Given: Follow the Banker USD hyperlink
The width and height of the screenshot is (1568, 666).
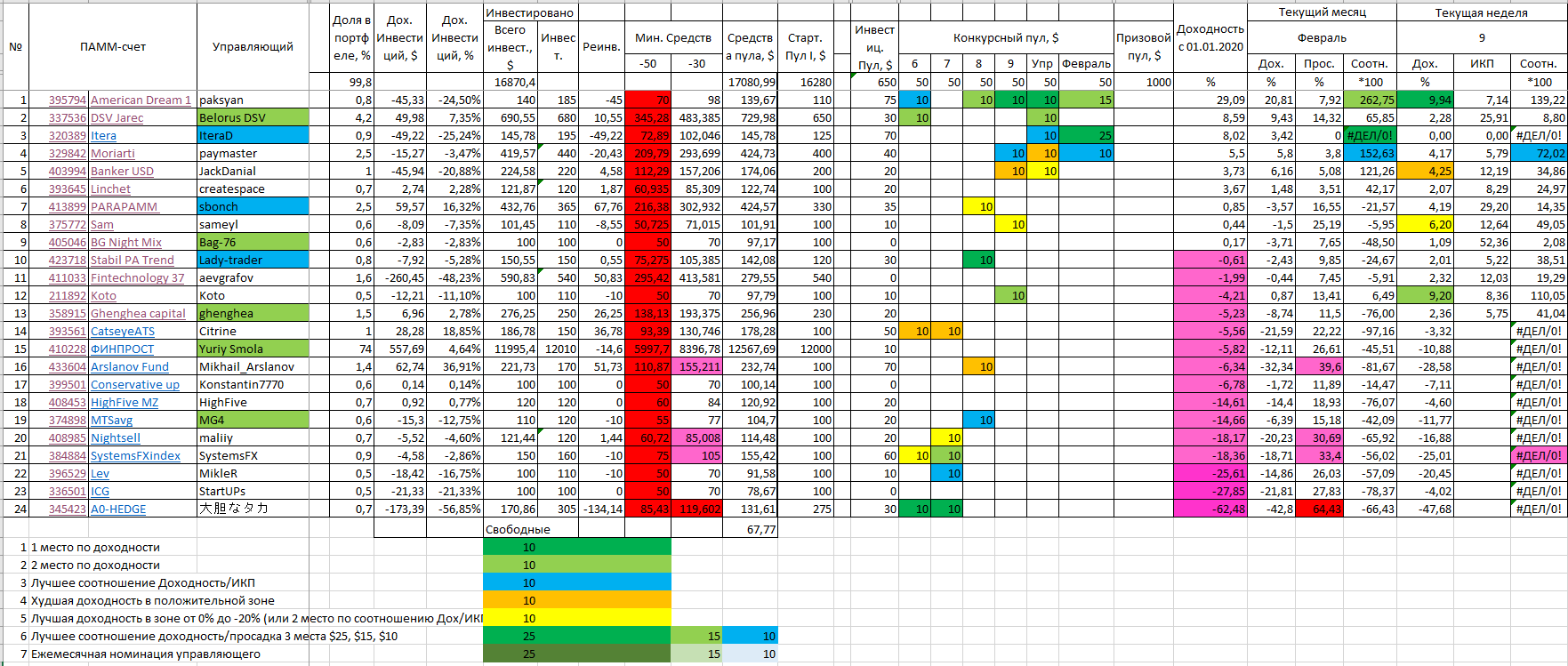Looking at the screenshot, I should tap(122, 172).
